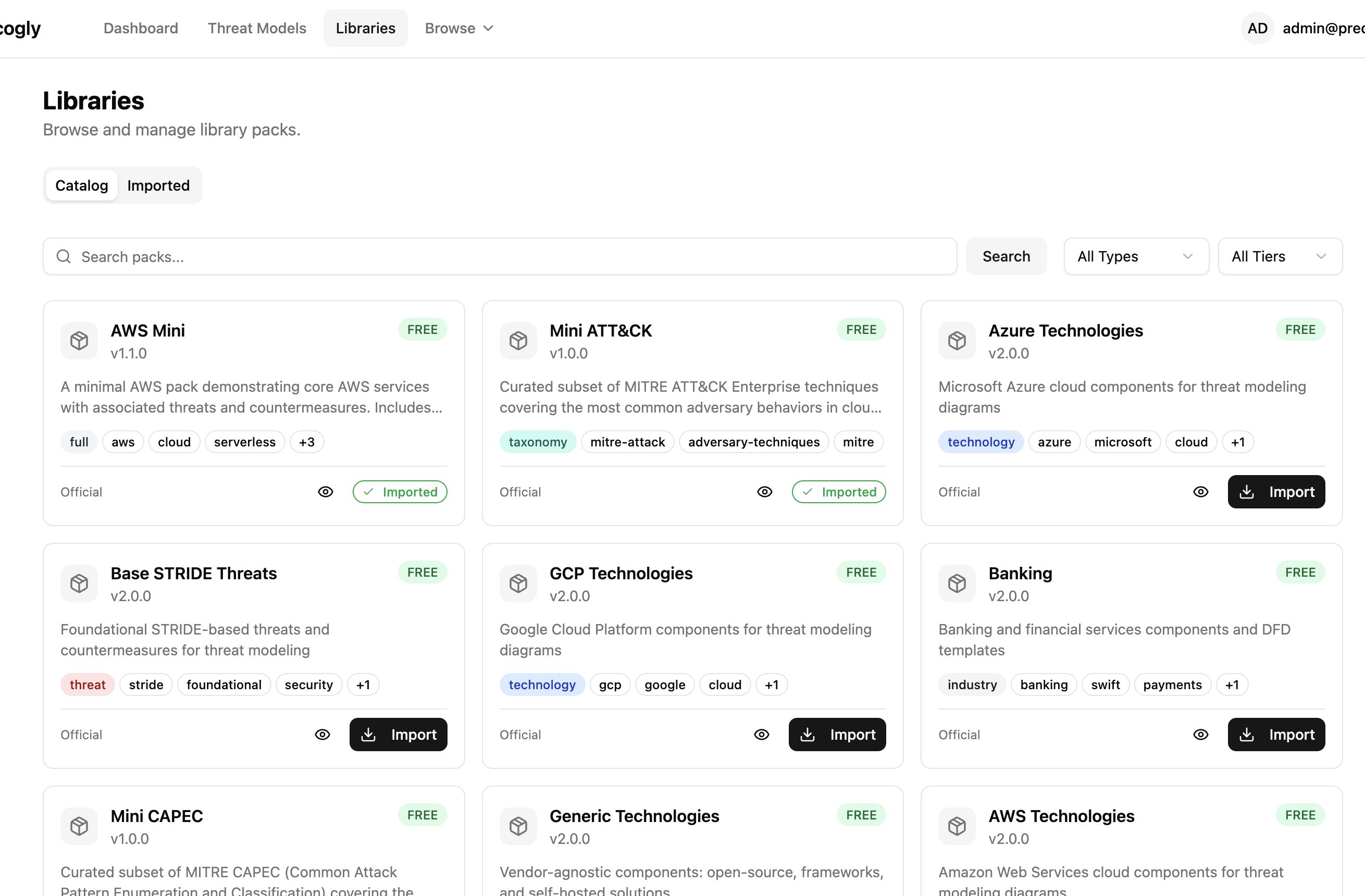This screenshot has width=1365, height=896.
Task: Import the GCP Technologies pack
Action: pos(837,734)
